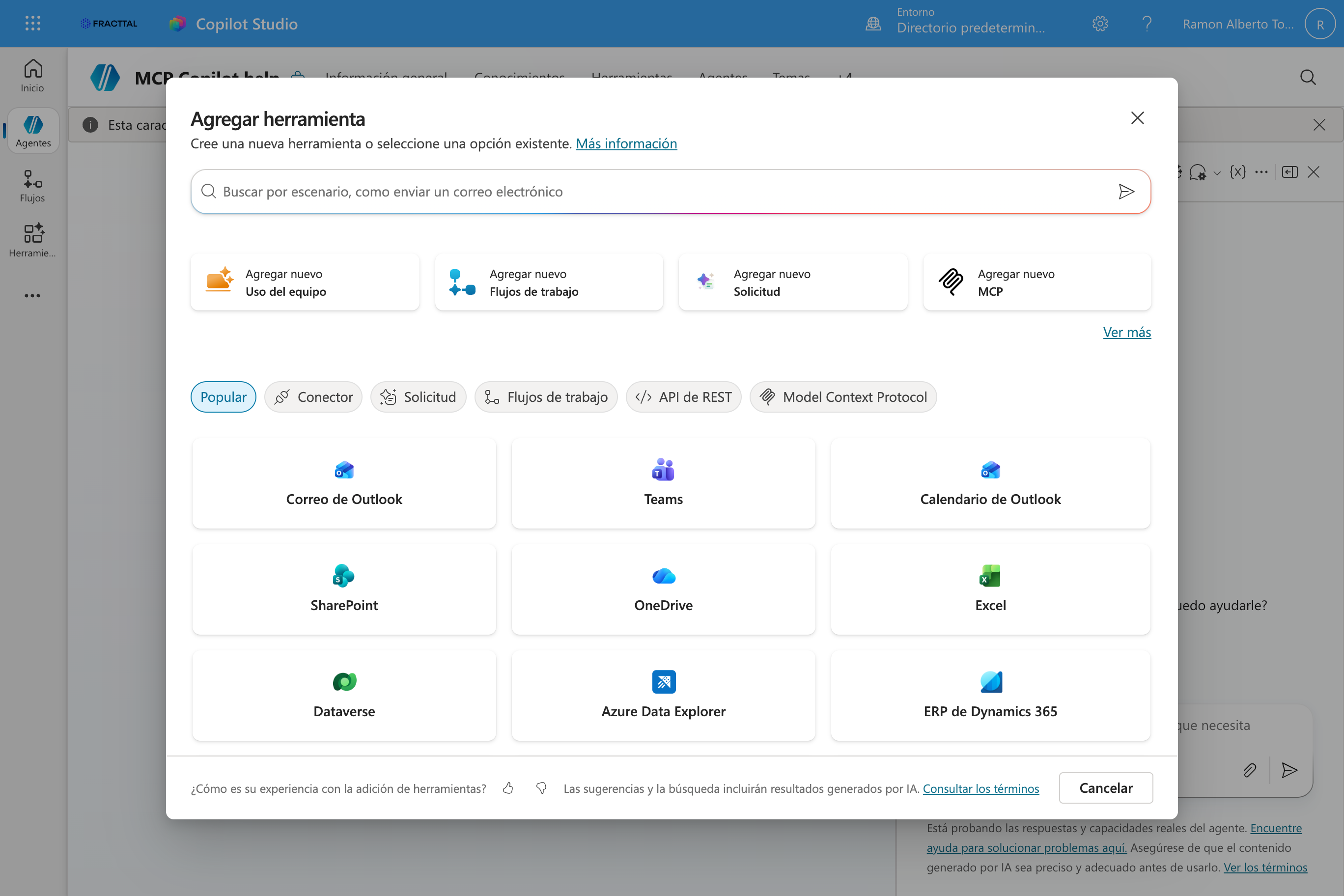Image resolution: width=1344 pixels, height=896 pixels.
Task: Go to Inicio in the left sidebar
Action: tap(32, 76)
